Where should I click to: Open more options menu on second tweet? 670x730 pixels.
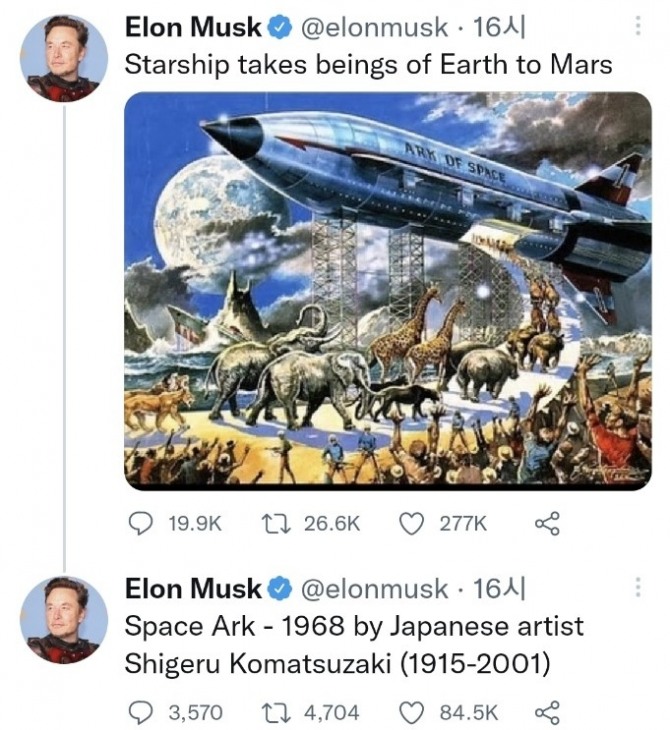[x=638, y=588]
